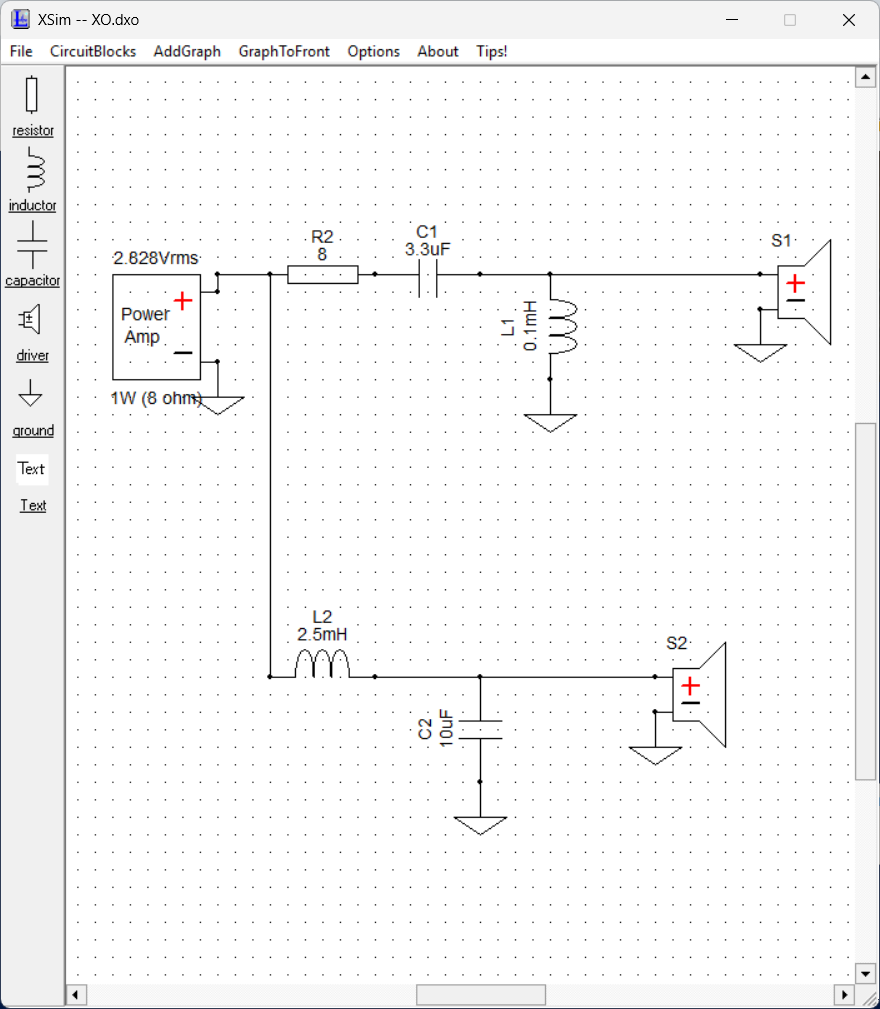The image size is (880, 1009).
Task: Select the Power Amp block
Action: coord(156,326)
